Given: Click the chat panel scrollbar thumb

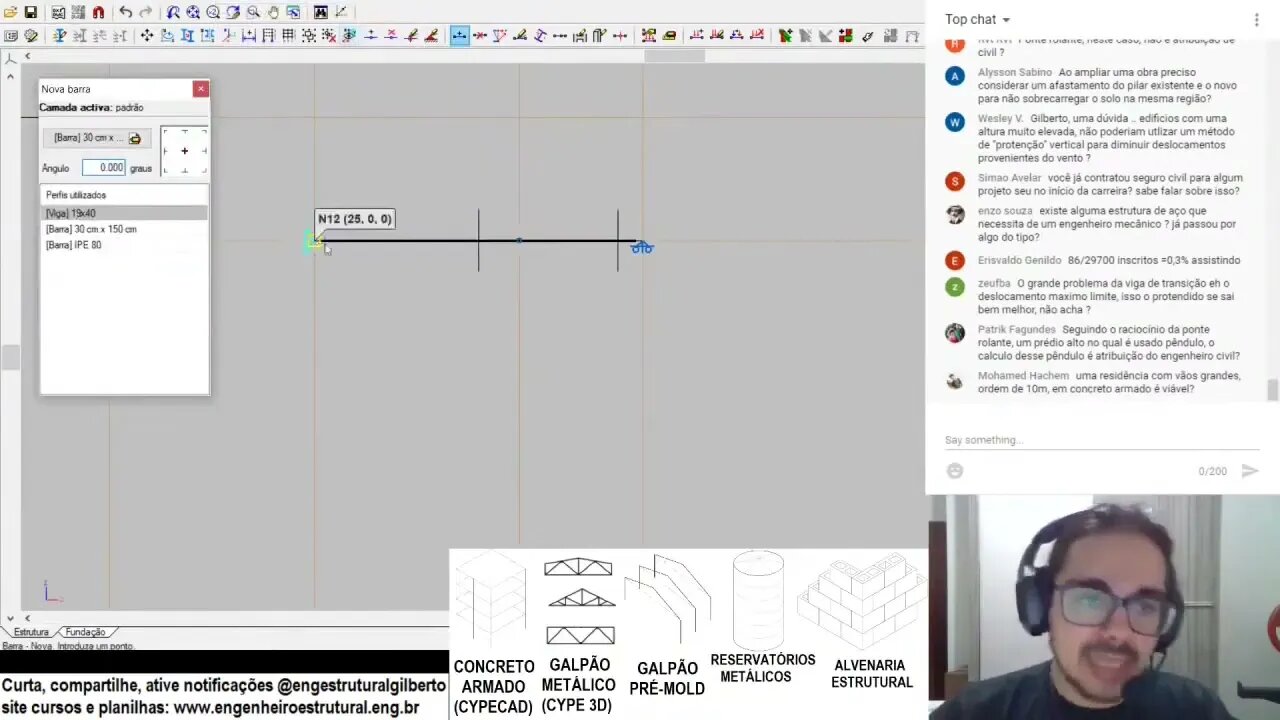Looking at the screenshot, I should click(x=1272, y=390).
